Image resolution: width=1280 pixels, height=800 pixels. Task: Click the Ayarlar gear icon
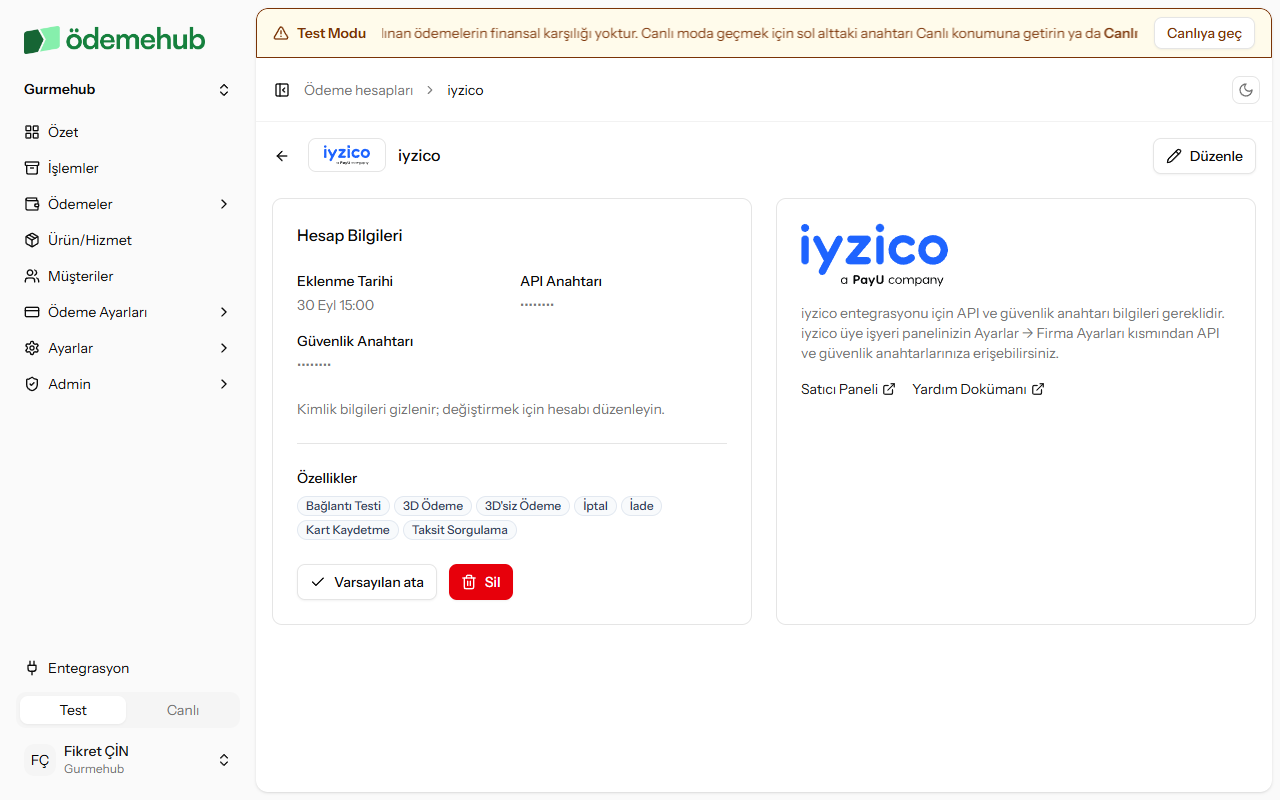tap(32, 348)
